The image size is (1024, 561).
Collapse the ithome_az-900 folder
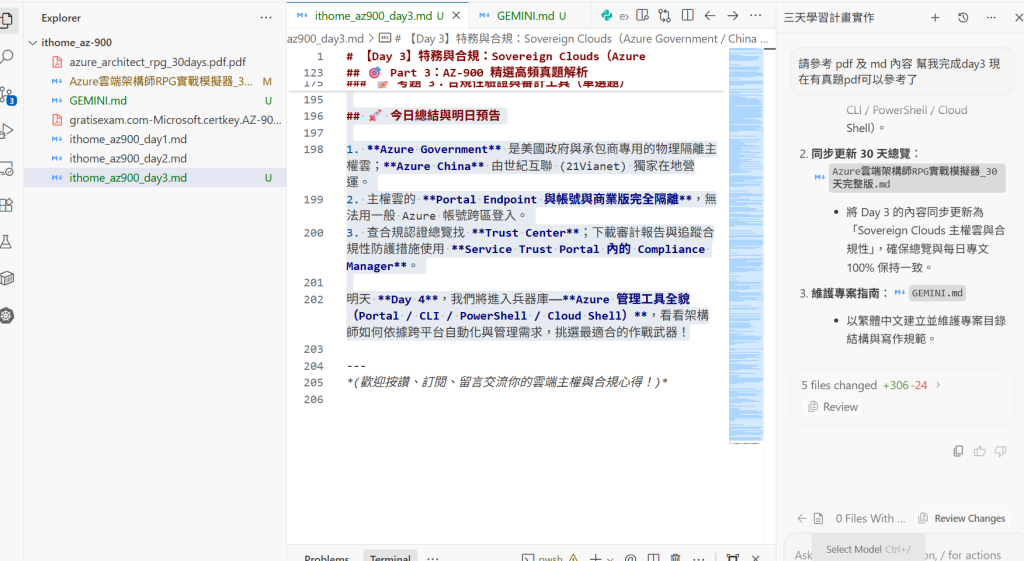click(x=33, y=42)
